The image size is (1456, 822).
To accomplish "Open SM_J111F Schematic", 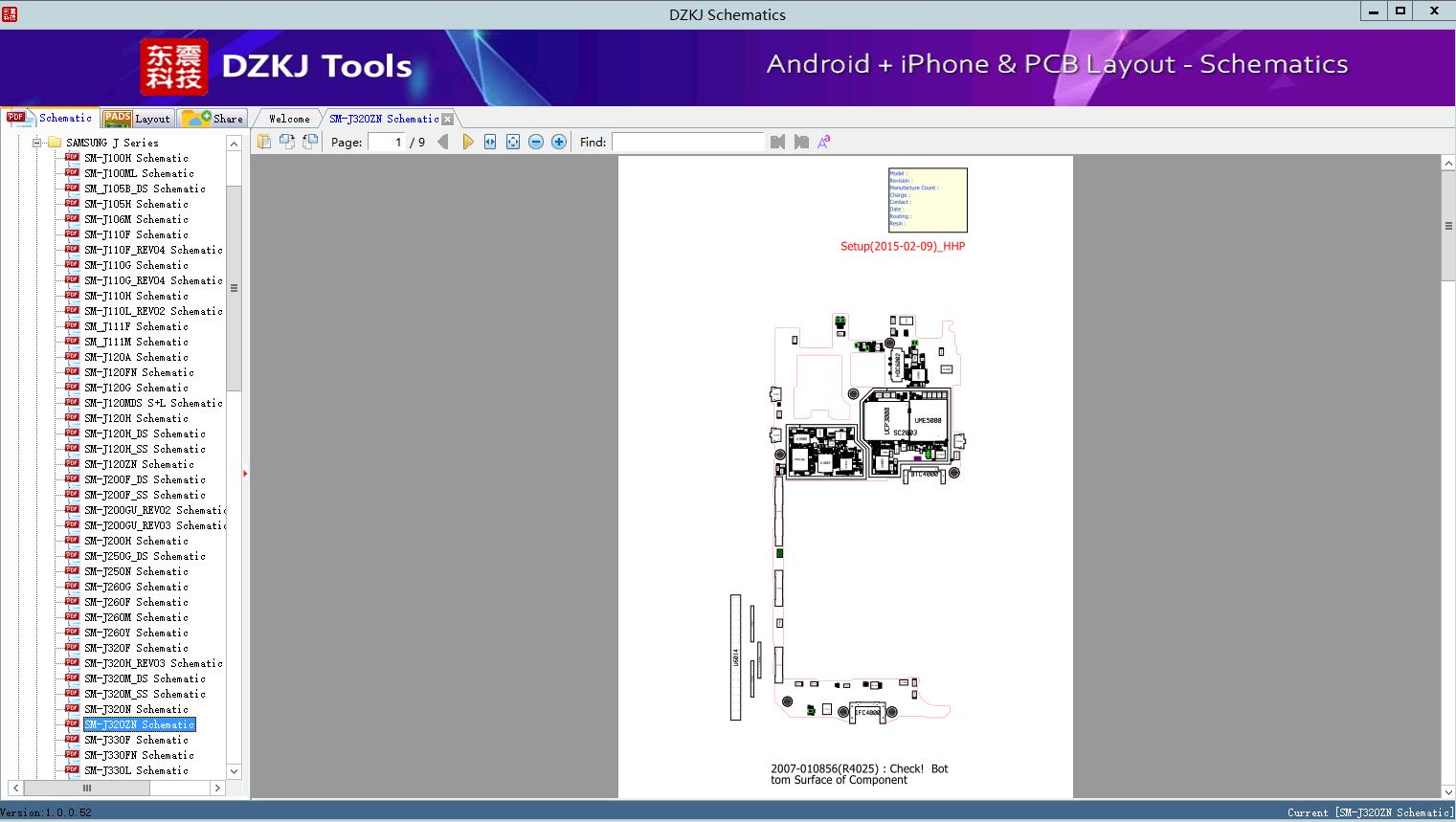I will pos(136,326).
